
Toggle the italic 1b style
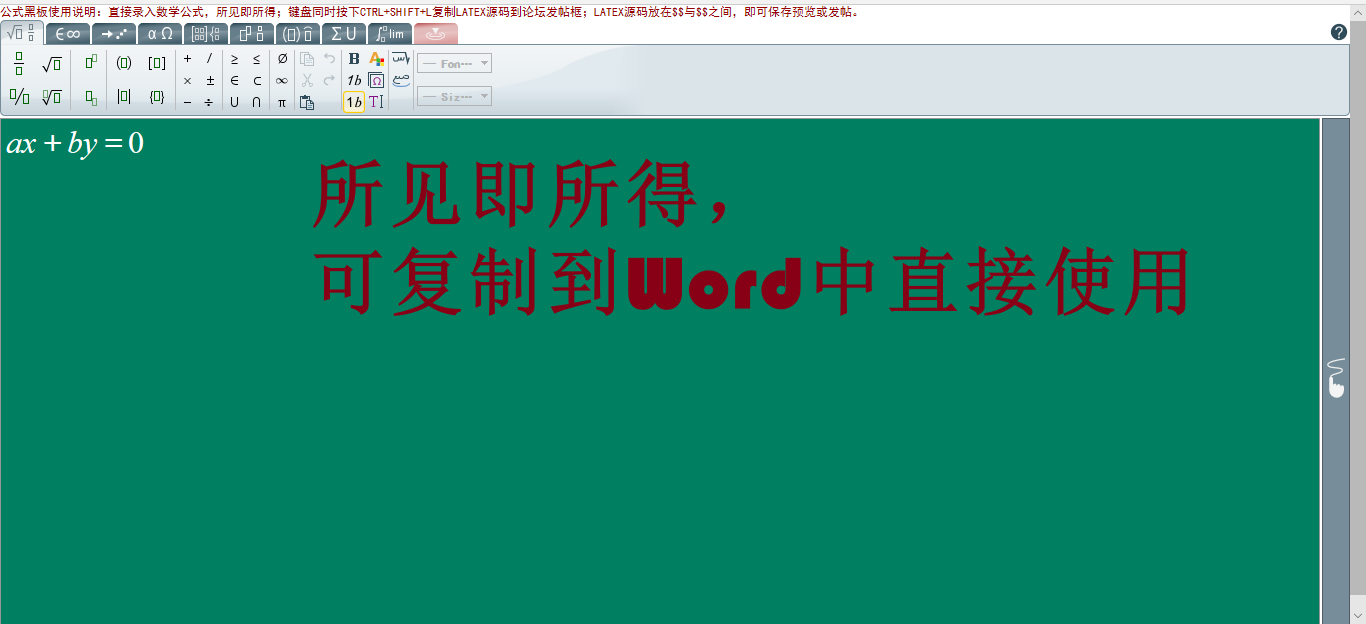354,80
